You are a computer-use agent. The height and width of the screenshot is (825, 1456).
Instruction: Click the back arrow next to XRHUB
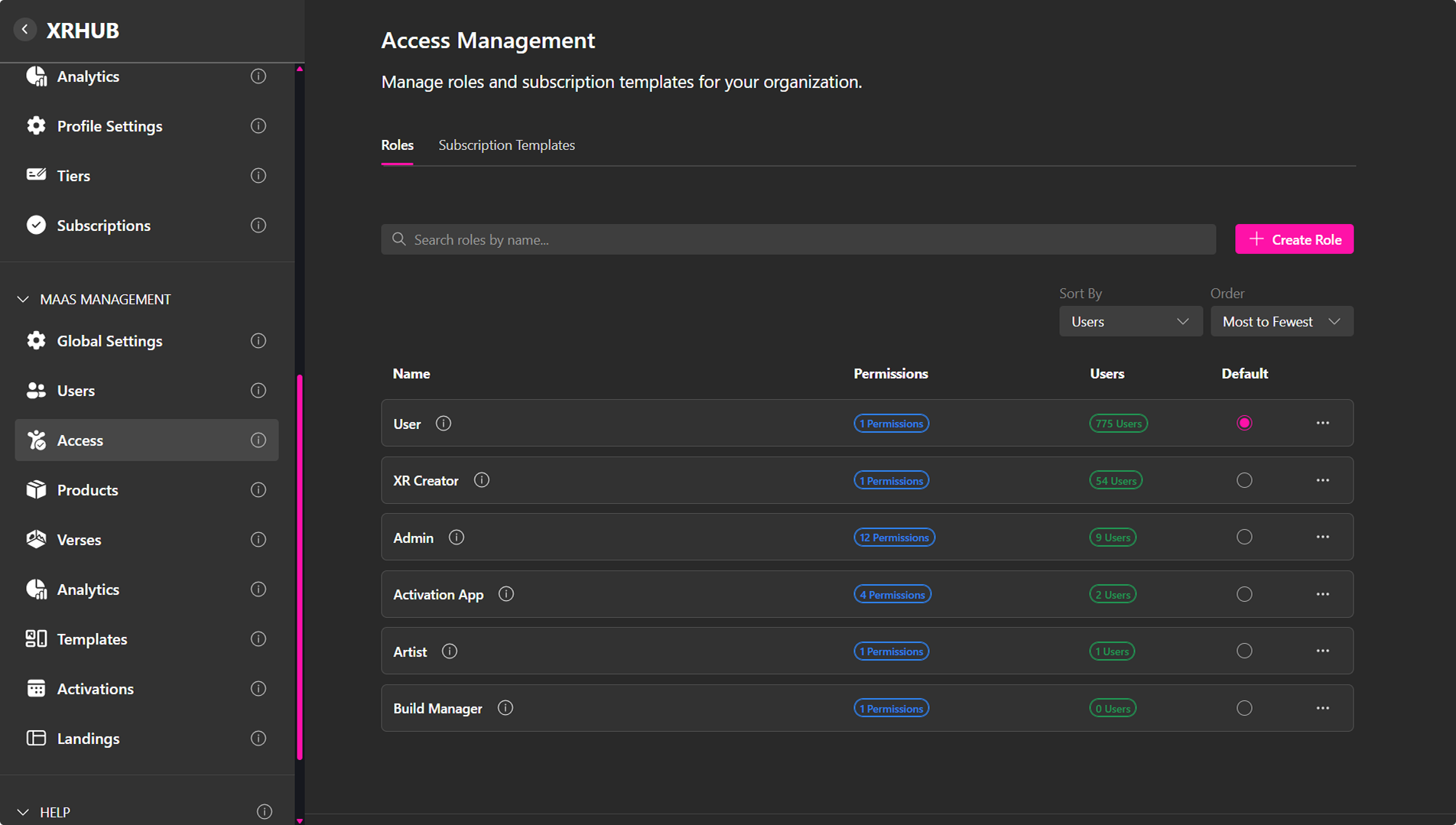pos(25,30)
